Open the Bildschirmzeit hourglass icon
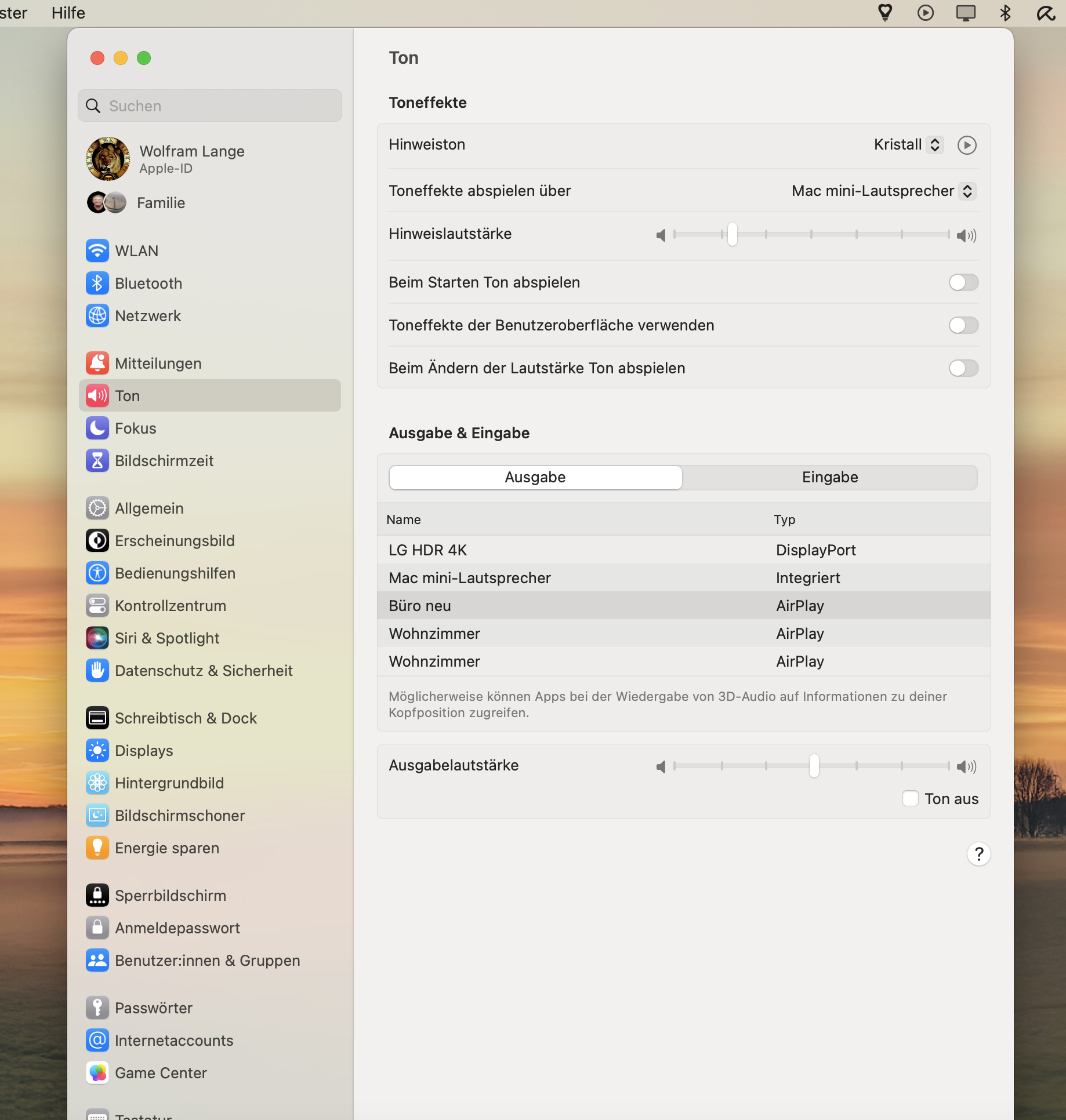 point(97,460)
